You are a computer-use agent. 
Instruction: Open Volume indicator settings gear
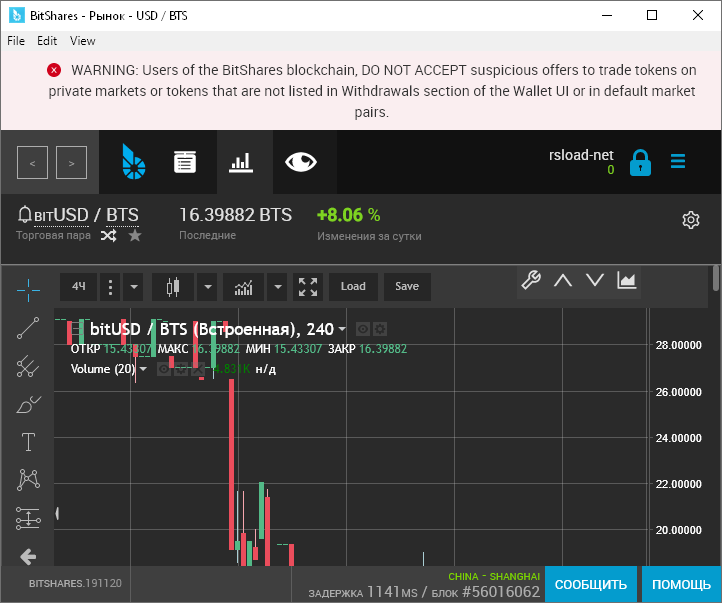[x=181, y=369]
